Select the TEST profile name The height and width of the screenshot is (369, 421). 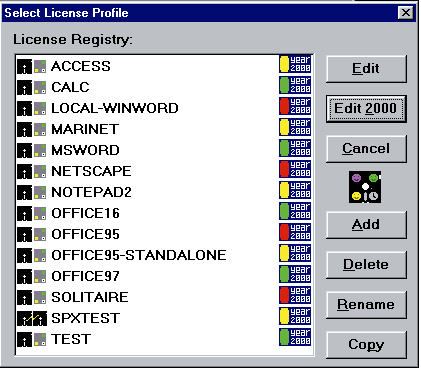tap(71, 339)
